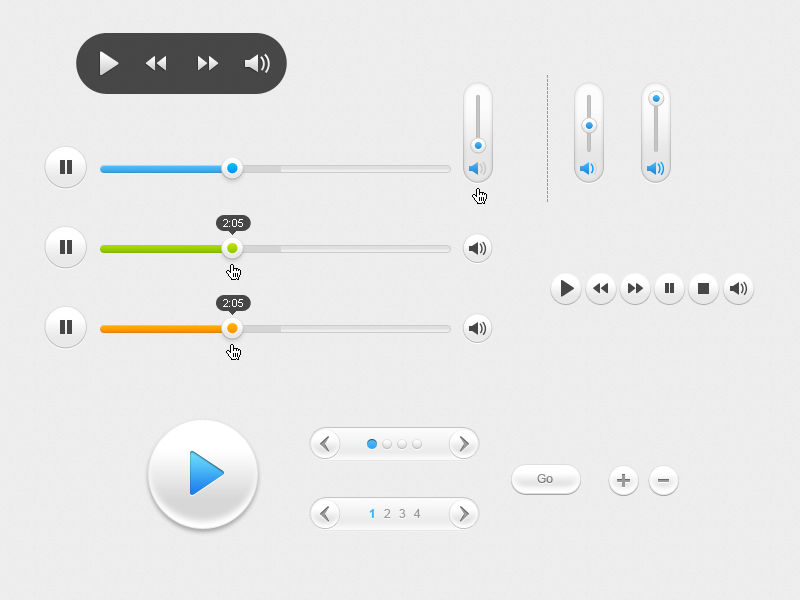Image resolution: width=800 pixels, height=600 pixels.
Task: Click fast-forward in the dark pill player
Action: tap(208, 63)
